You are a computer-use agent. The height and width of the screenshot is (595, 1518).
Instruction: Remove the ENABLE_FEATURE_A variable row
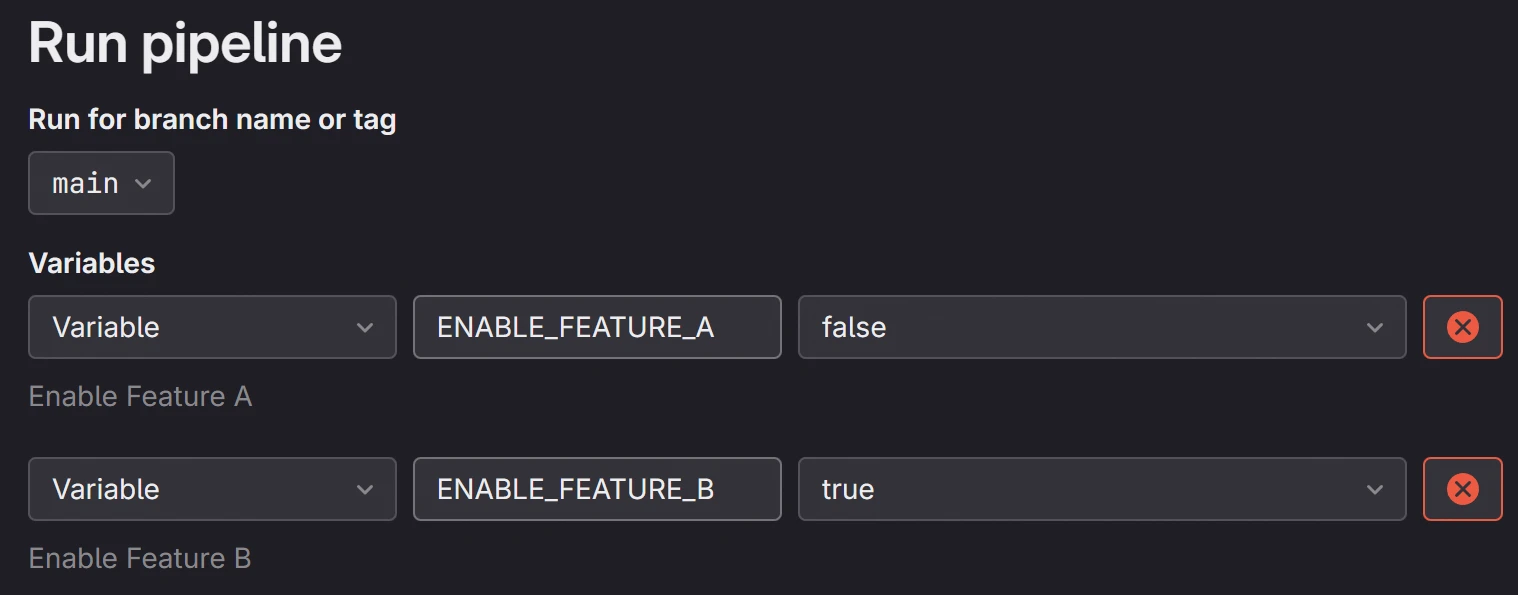coord(1462,327)
